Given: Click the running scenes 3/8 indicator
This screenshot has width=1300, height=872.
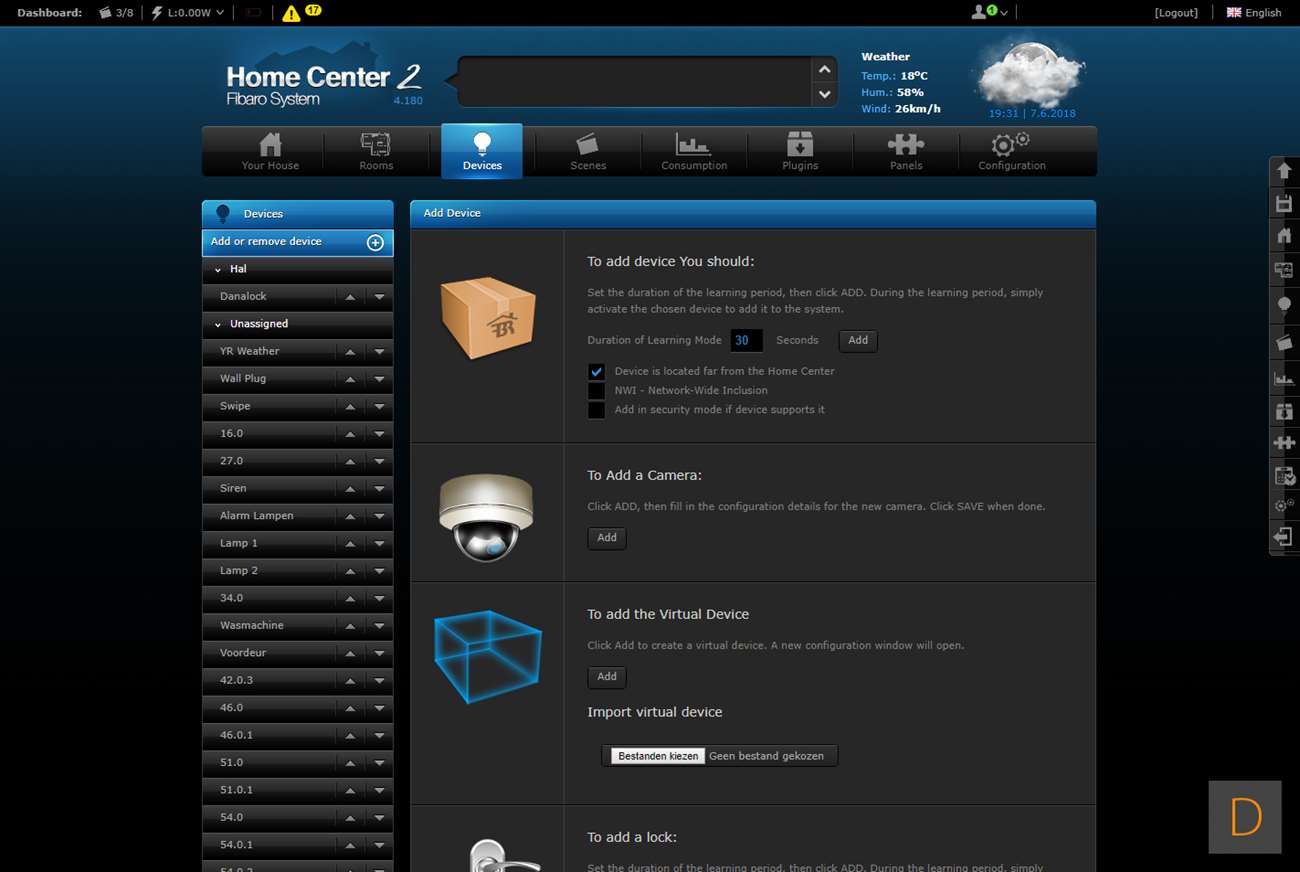Looking at the screenshot, I should pyautogui.click(x=116, y=13).
